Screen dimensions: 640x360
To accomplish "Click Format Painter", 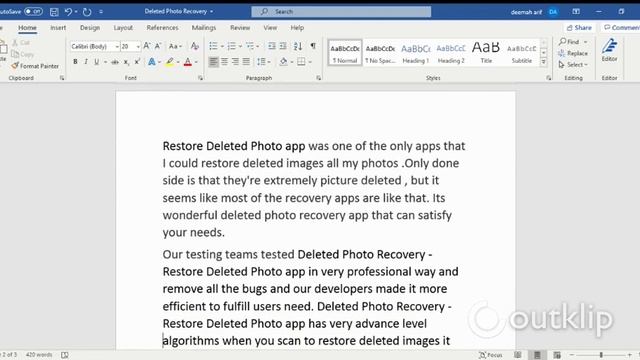I will click(x=35, y=66).
